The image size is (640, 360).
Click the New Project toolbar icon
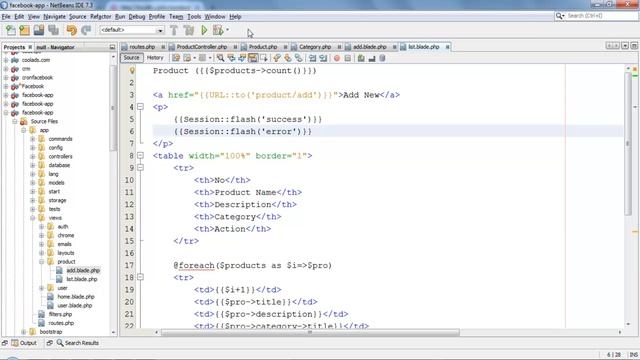pos(24,30)
